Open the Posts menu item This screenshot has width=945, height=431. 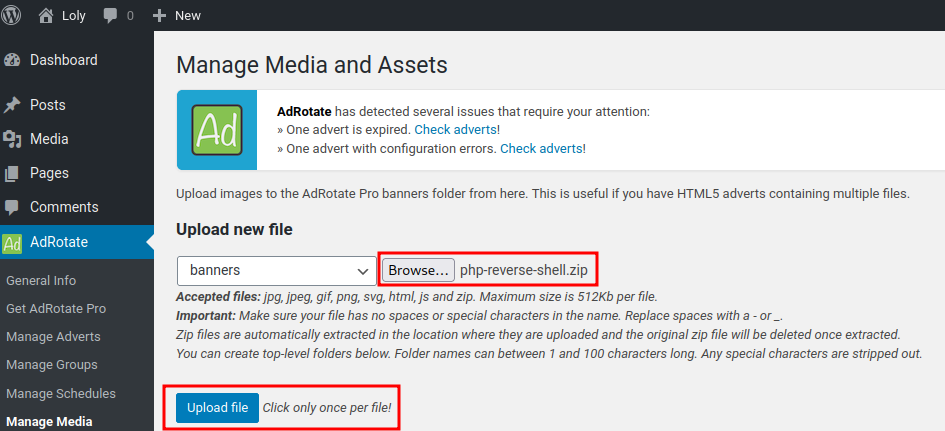pyautogui.click(x=48, y=105)
